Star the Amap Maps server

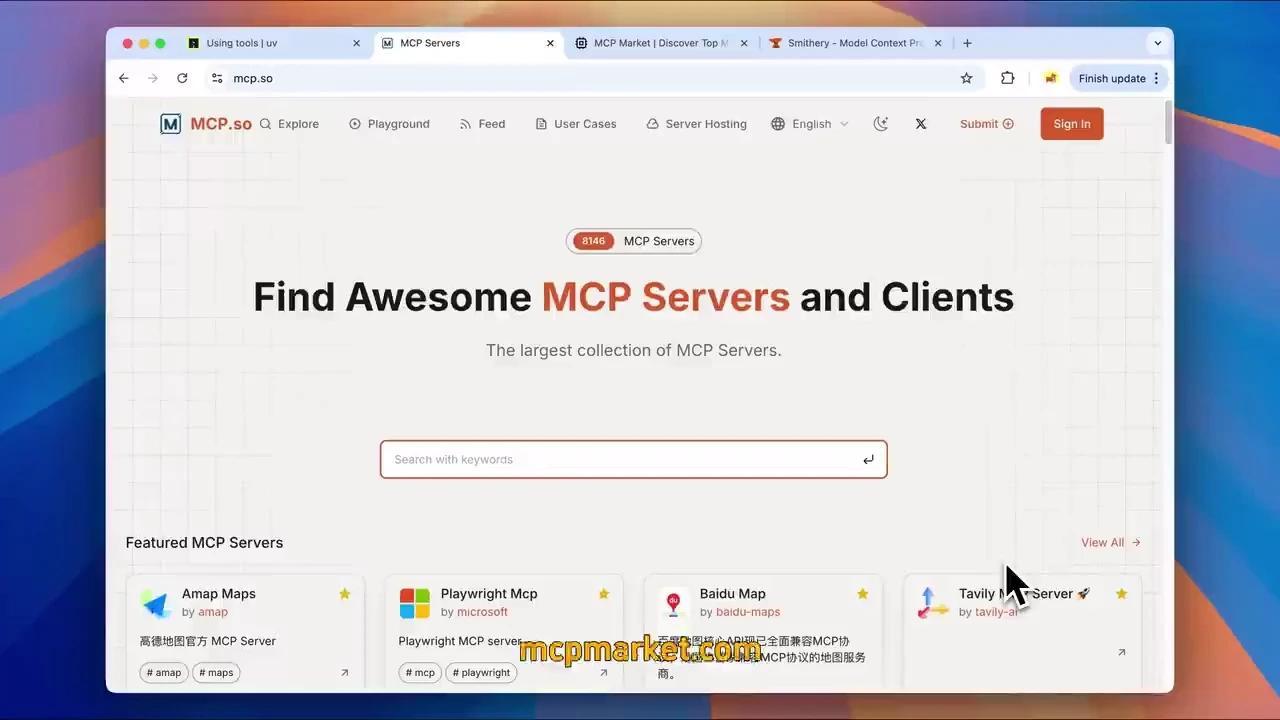(345, 593)
